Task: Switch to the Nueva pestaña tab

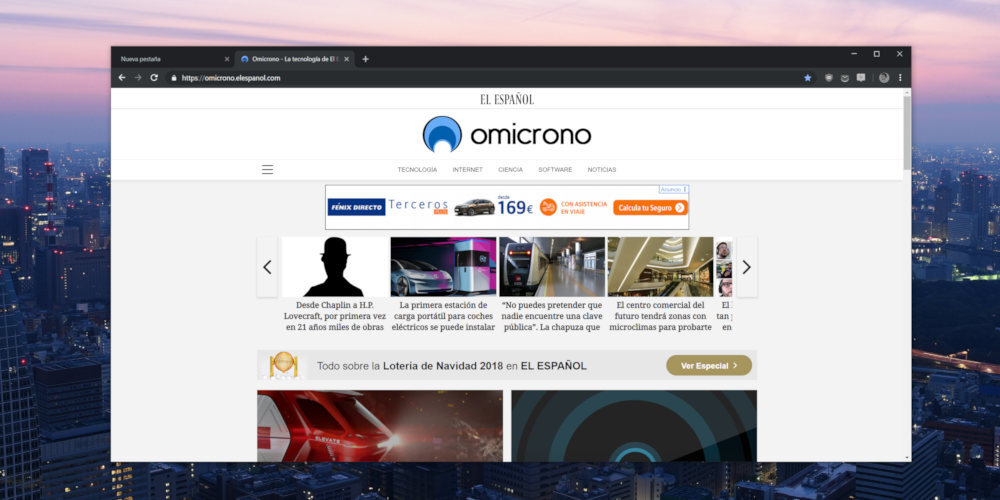Action: (172, 59)
